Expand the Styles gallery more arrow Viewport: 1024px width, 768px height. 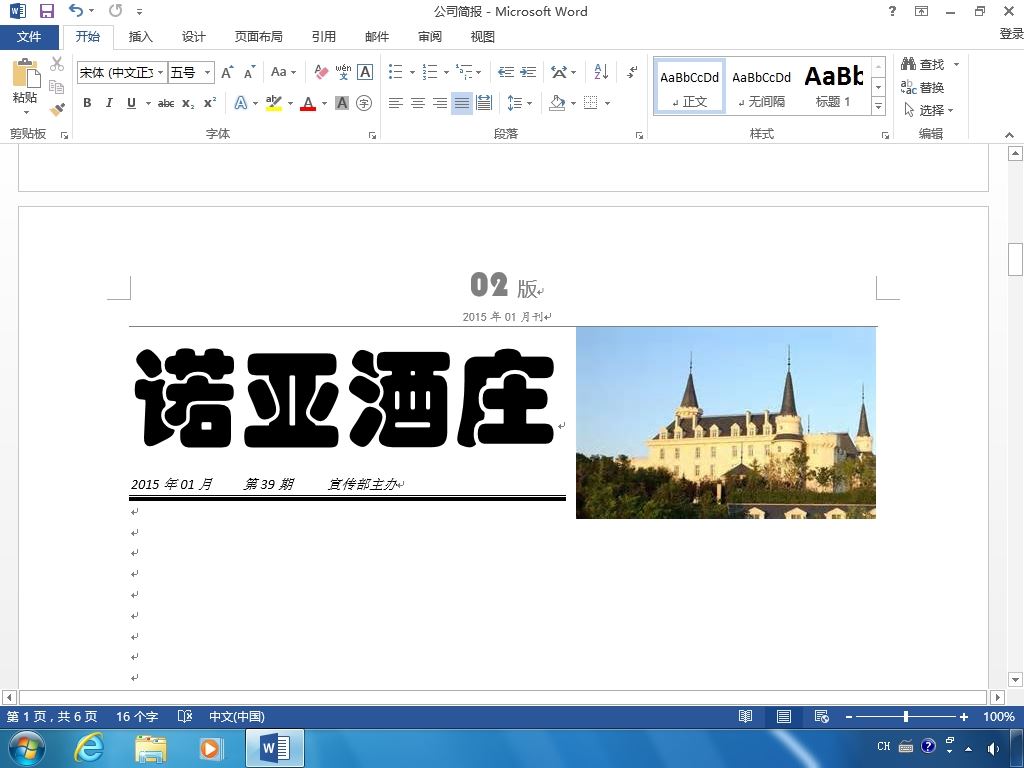(x=878, y=106)
